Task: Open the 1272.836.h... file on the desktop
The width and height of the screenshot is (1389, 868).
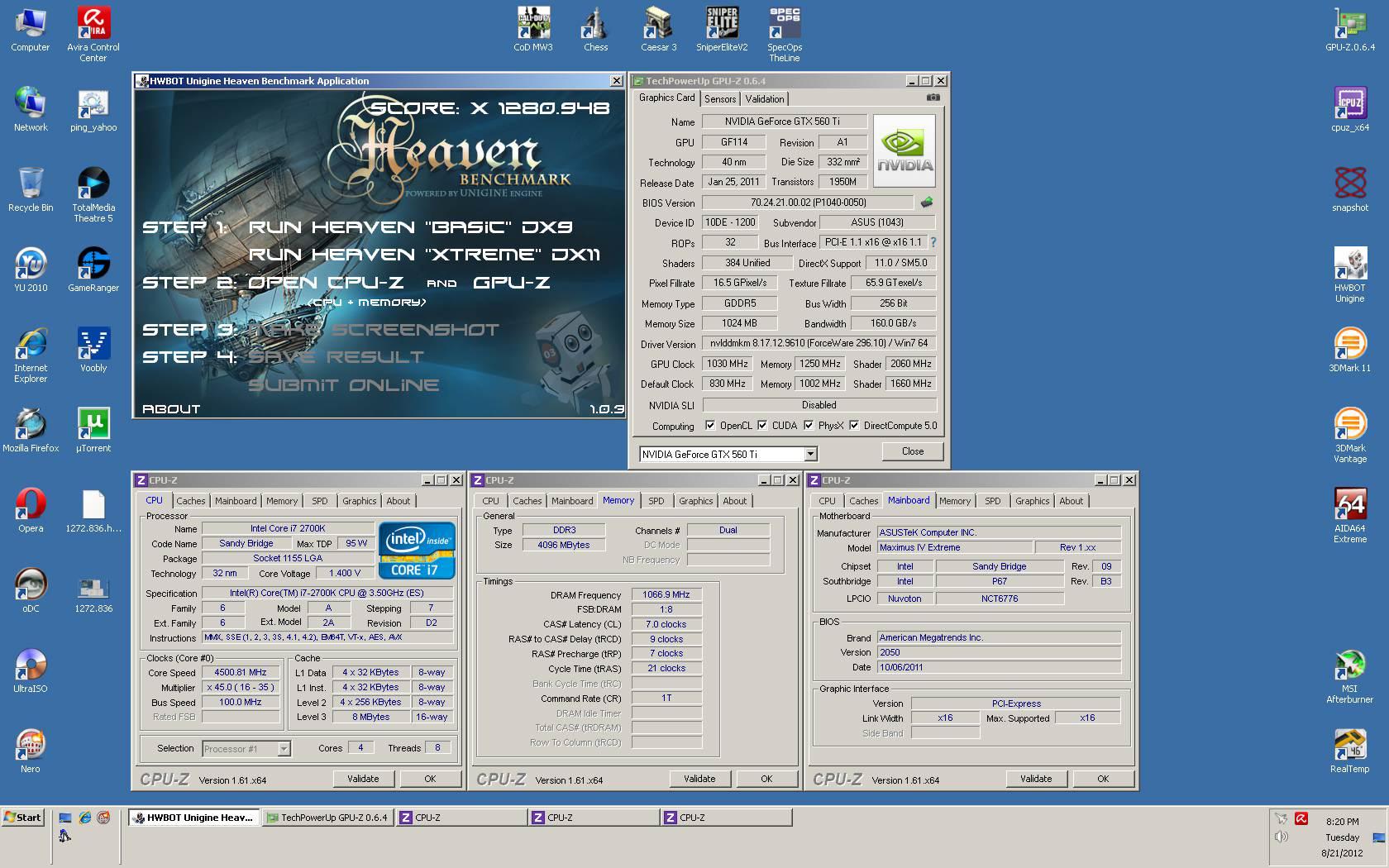Action: 93,510
